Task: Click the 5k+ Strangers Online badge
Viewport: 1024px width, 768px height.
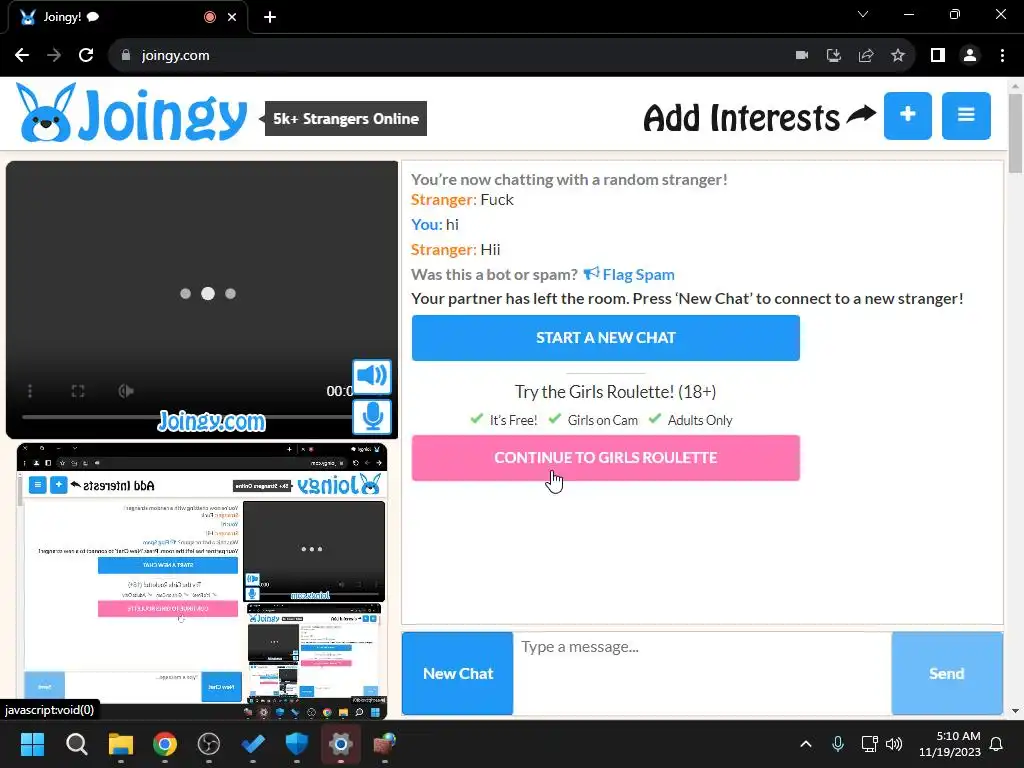Action: click(x=345, y=119)
